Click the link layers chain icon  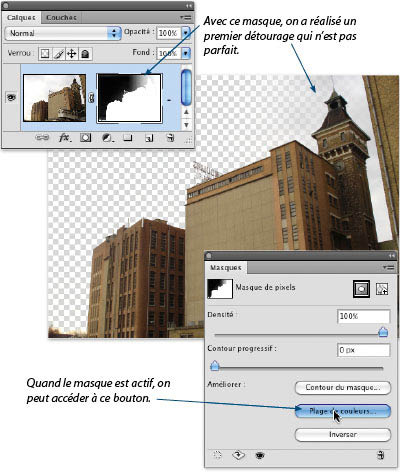tap(42, 137)
